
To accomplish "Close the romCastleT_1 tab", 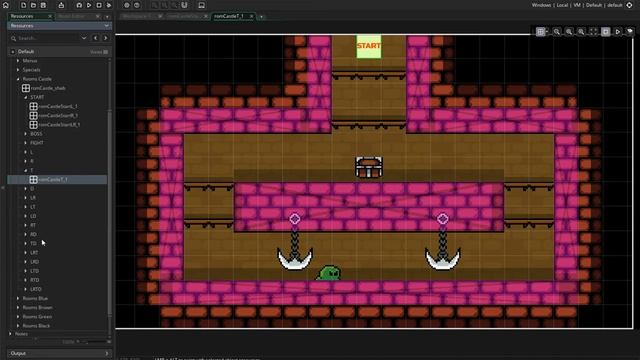I will point(251,16).
